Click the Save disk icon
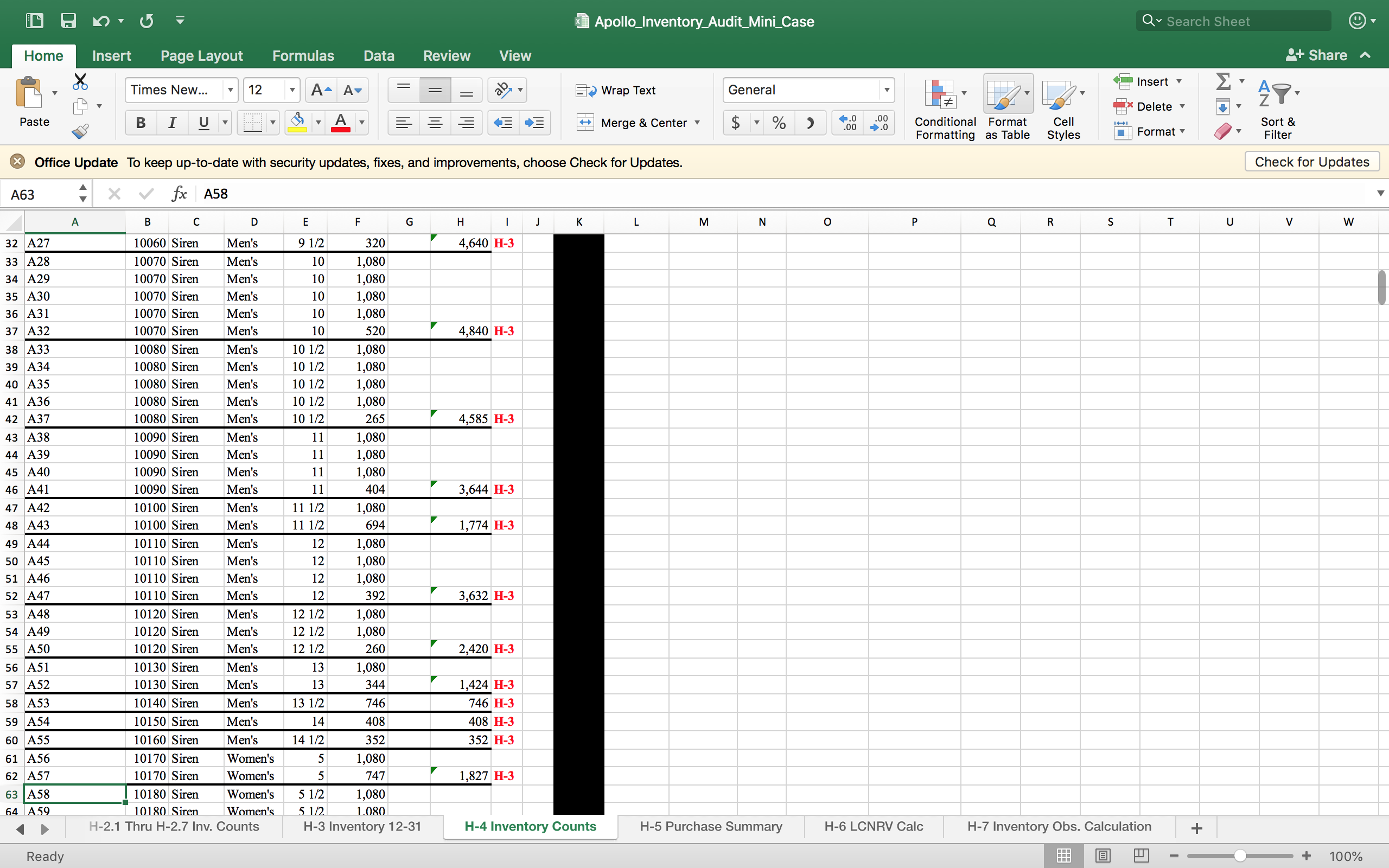The height and width of the screenshot is (868, 1389). [x=68, y=21]
